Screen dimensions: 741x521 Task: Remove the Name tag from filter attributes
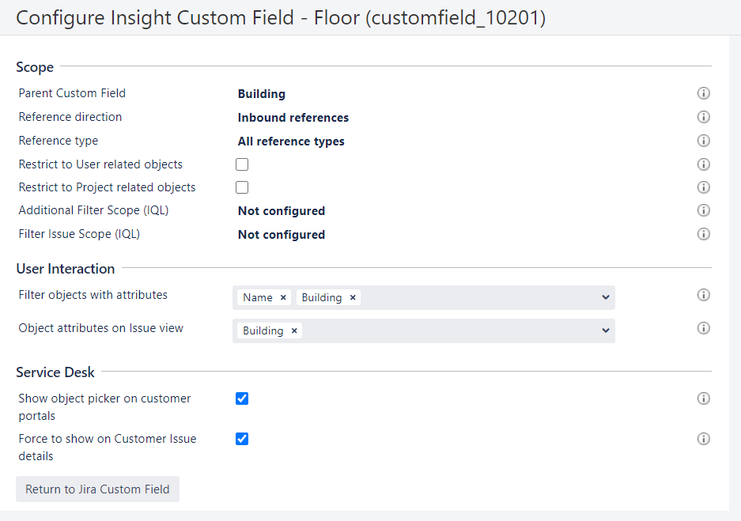point(283,298)
